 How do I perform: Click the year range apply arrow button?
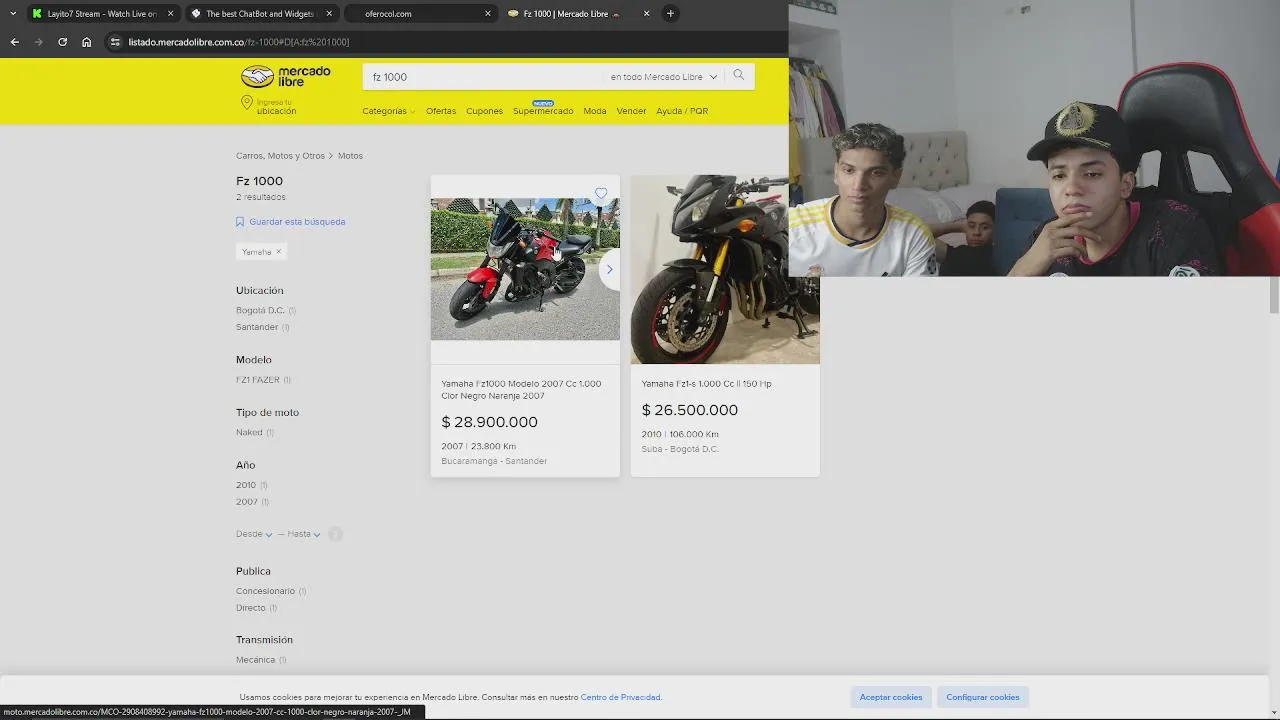(x=336, y=534)
